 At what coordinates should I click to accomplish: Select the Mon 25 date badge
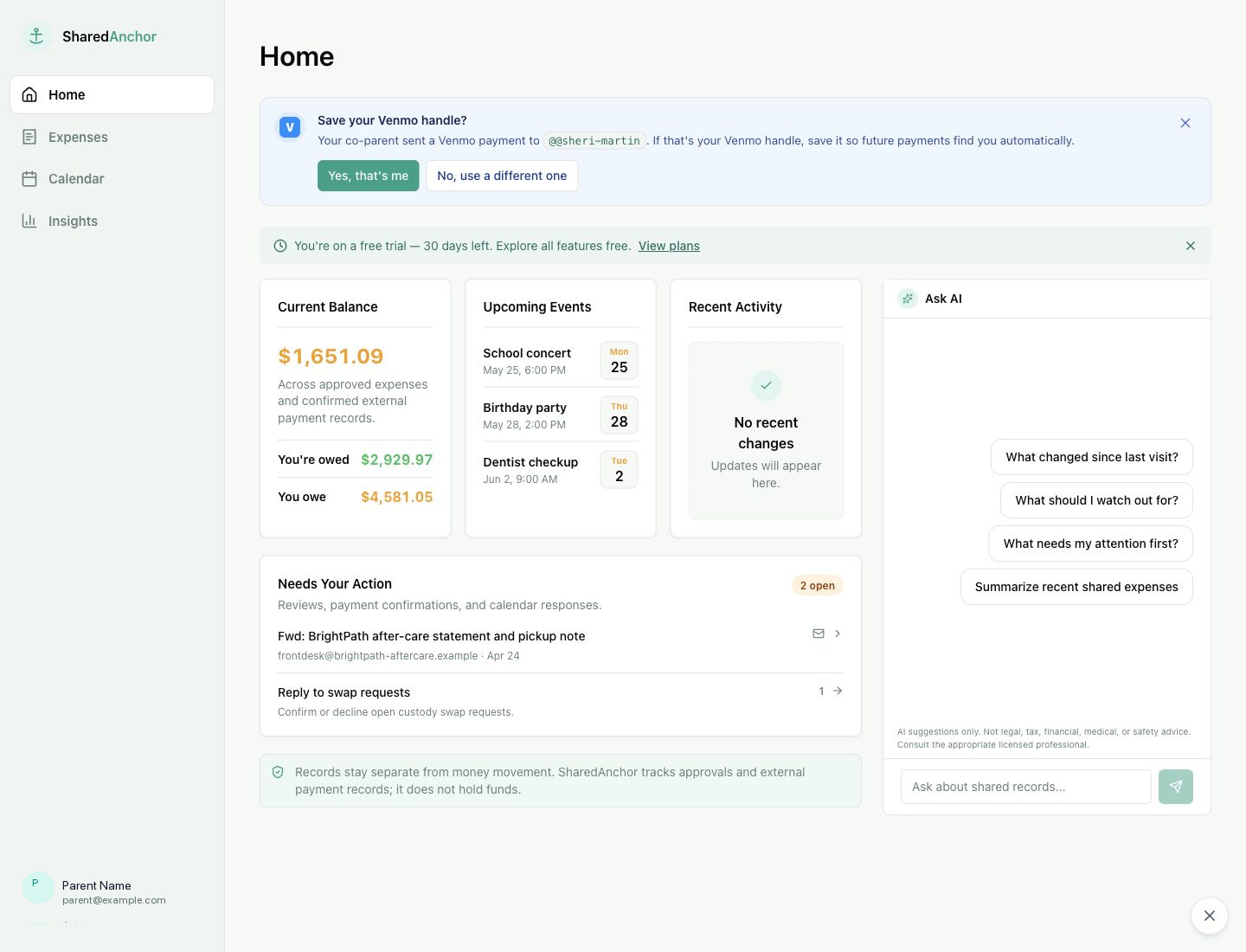click(620, 361)
